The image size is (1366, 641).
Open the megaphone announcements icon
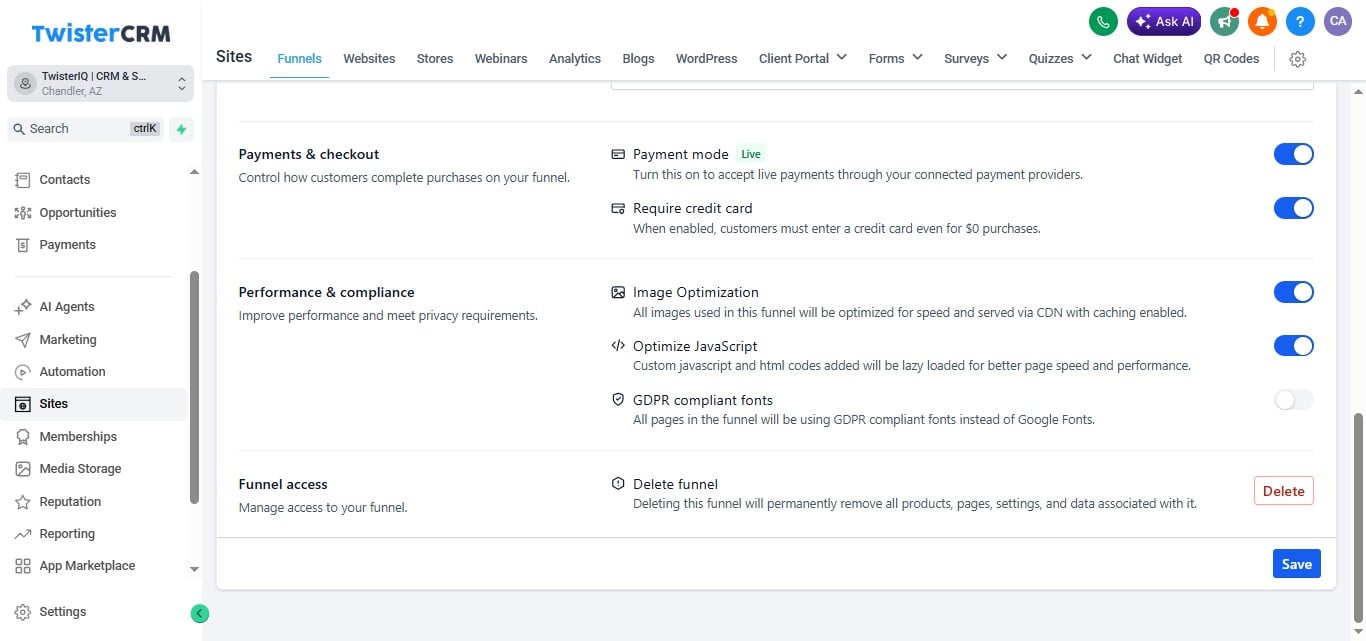coord(1224,21)
